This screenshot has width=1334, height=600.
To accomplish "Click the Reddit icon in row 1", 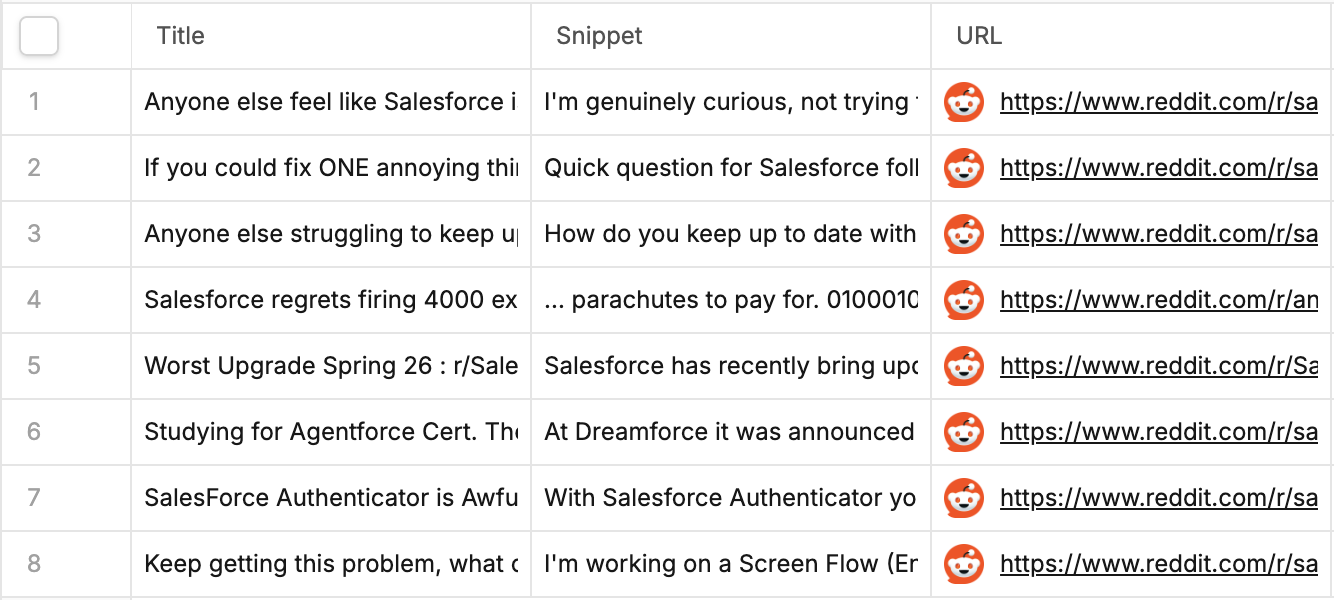I will (x=964, y=102).
